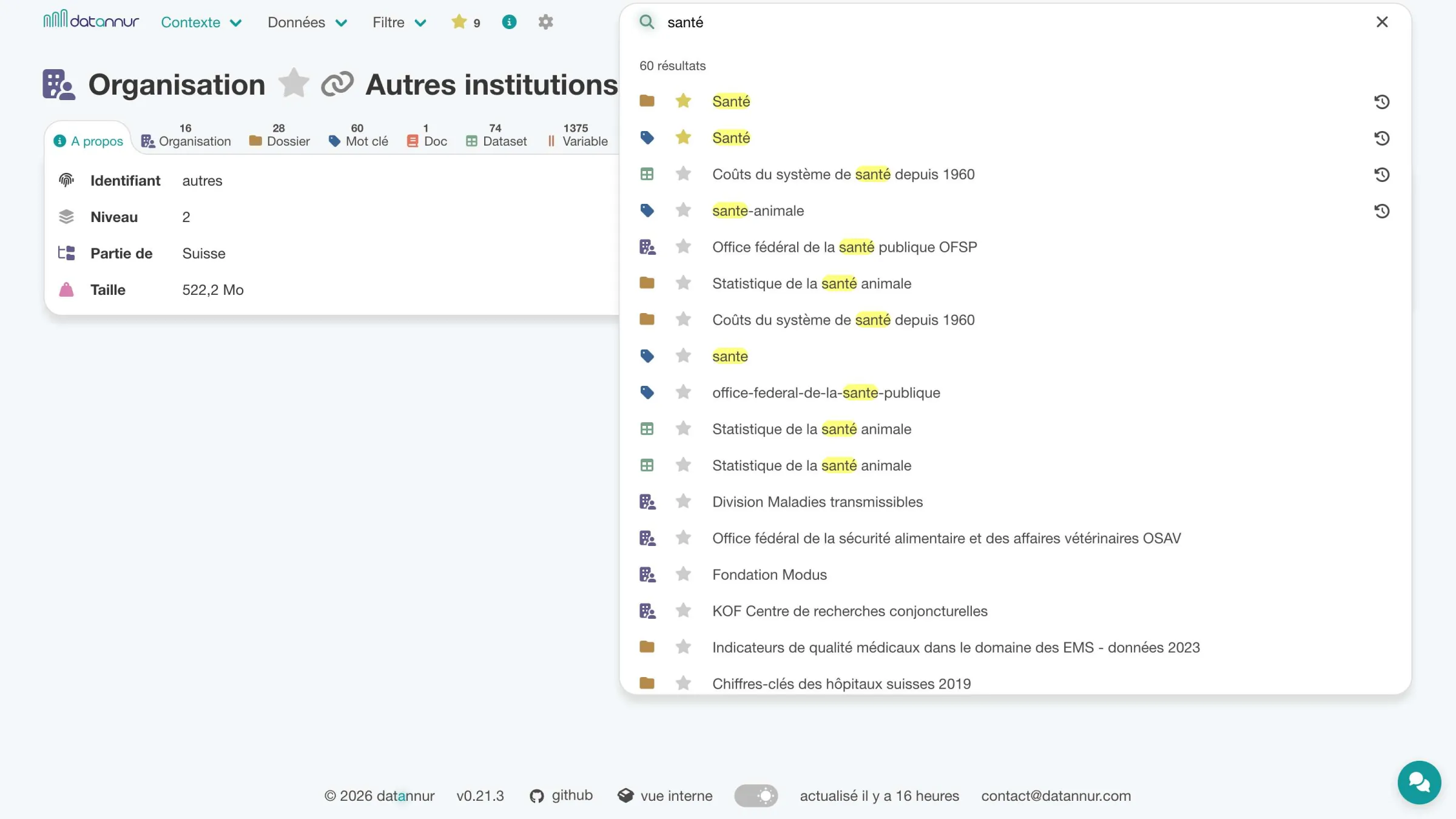Open the Dataset tab with 74

tap(496, 135)
